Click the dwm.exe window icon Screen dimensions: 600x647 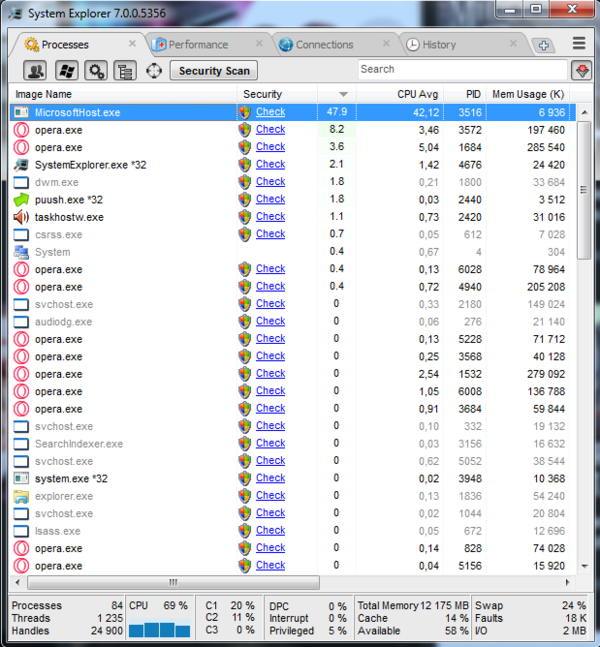tap(21, 182)
